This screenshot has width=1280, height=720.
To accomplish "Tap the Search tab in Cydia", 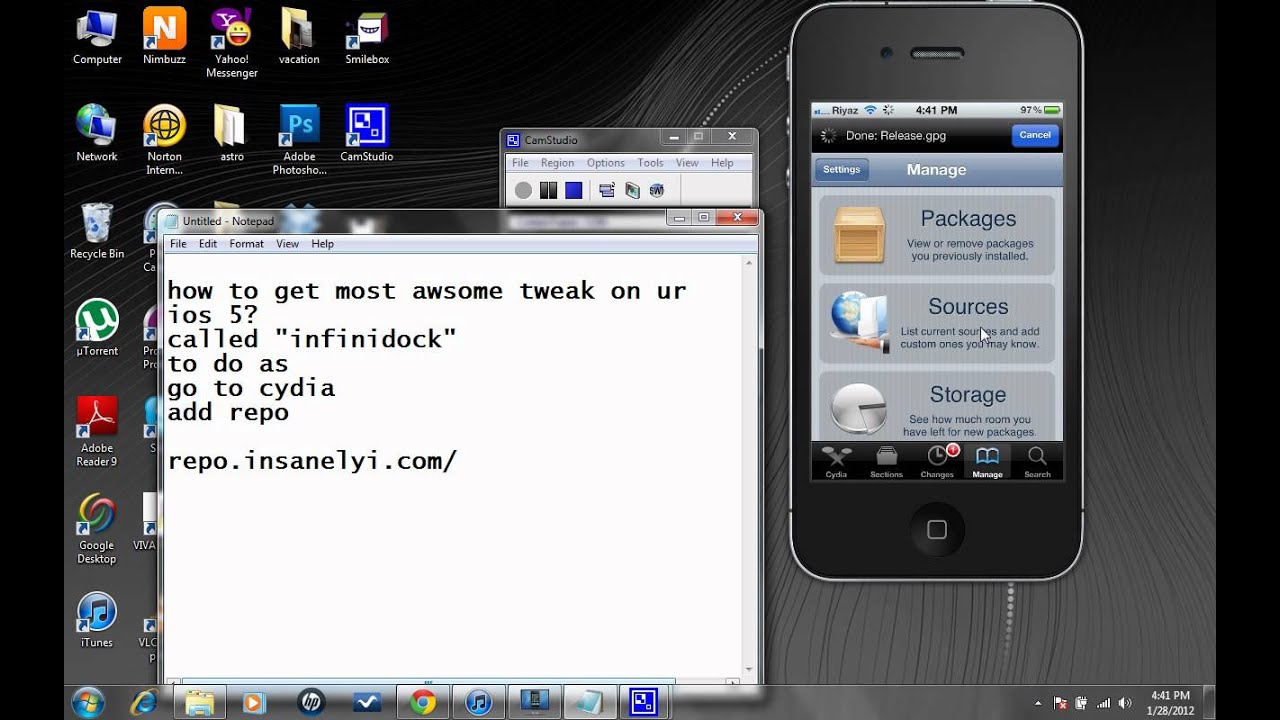I will point(1037,461).
